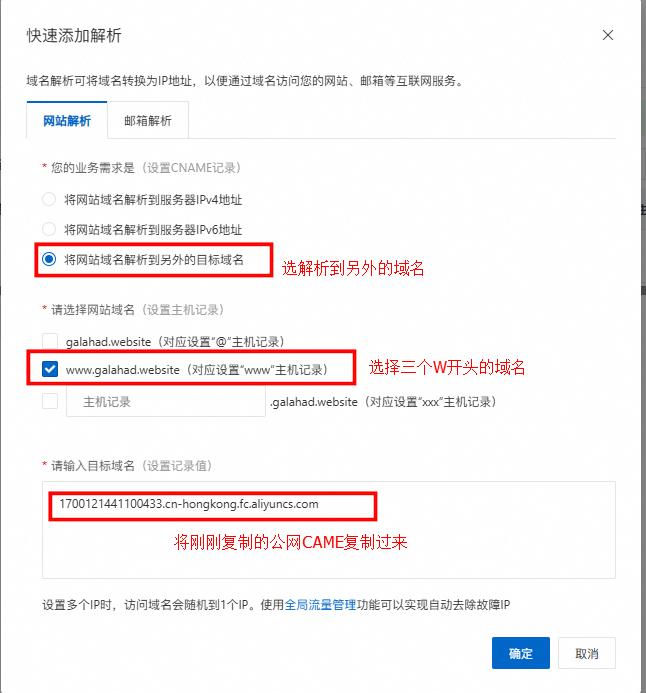Viewport: 646px width, 693px height.
Task: Click the 1700121441100433.cn-hongkong.fc.aliyuncs.com text
Action: 189,504
